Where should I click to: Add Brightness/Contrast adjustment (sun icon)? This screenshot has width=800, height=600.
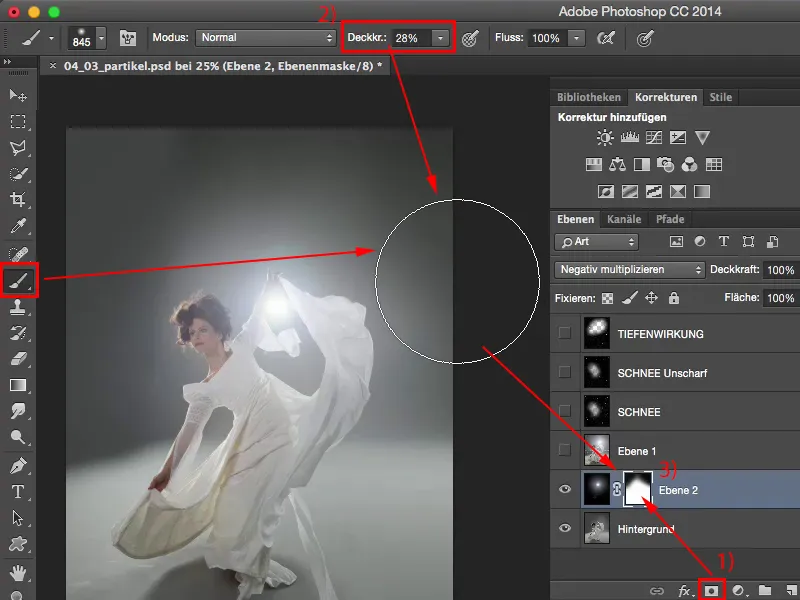[605, 138]
